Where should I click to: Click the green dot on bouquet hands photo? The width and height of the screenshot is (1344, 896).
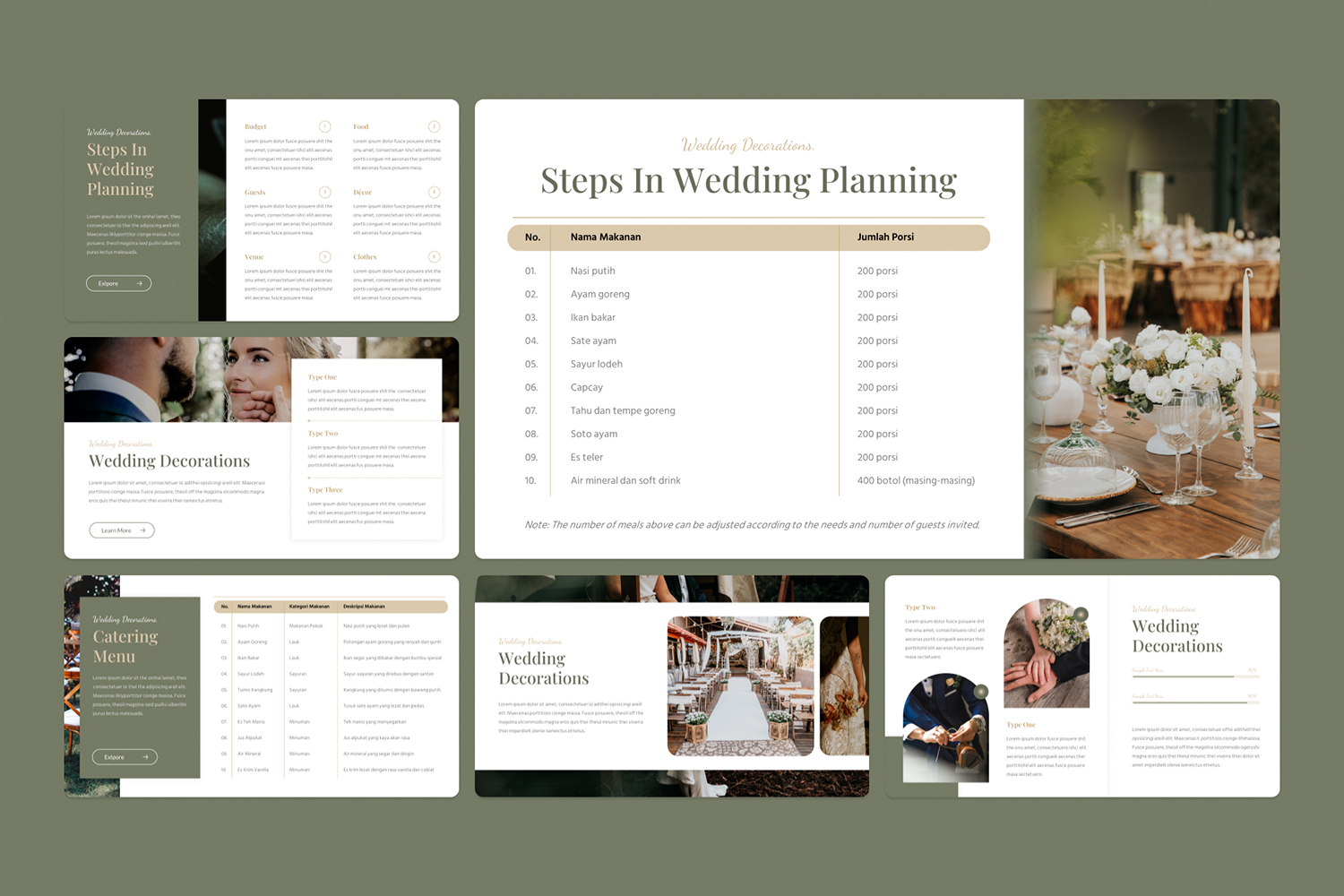[1081, 614]
